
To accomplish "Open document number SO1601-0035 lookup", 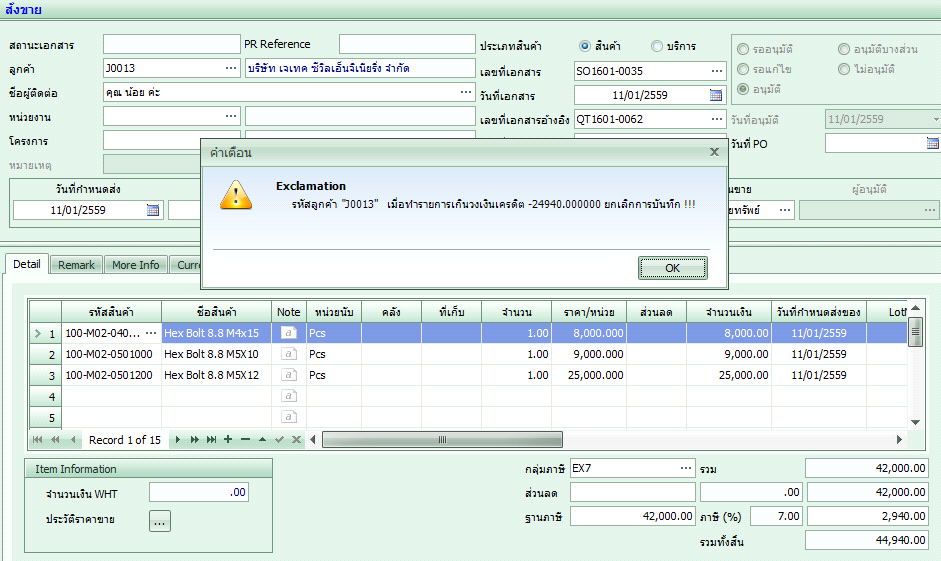I will pos(716,71).
